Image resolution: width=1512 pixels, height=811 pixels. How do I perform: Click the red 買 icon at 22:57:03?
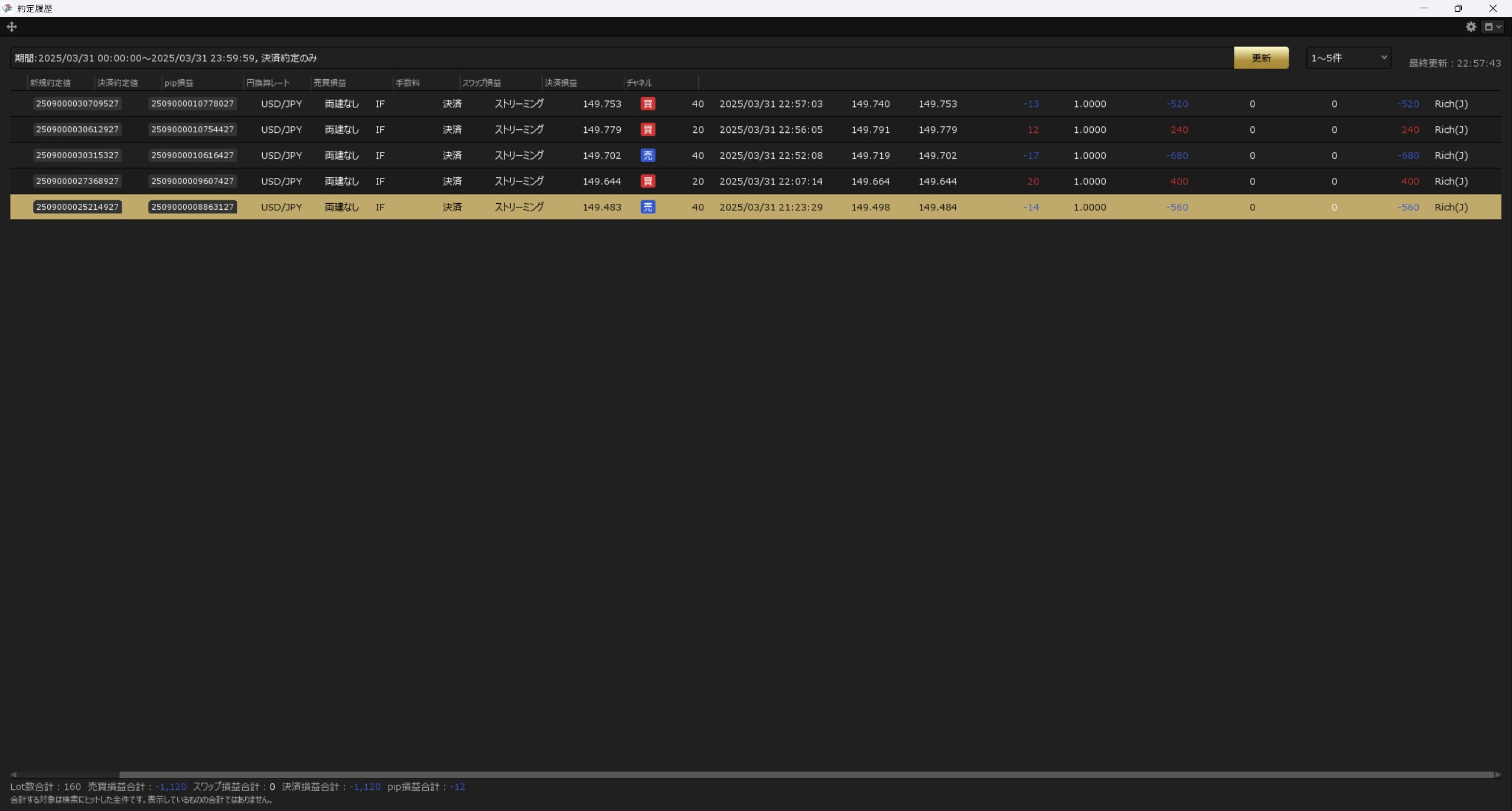pyautogui.click(x=647, y=104)
